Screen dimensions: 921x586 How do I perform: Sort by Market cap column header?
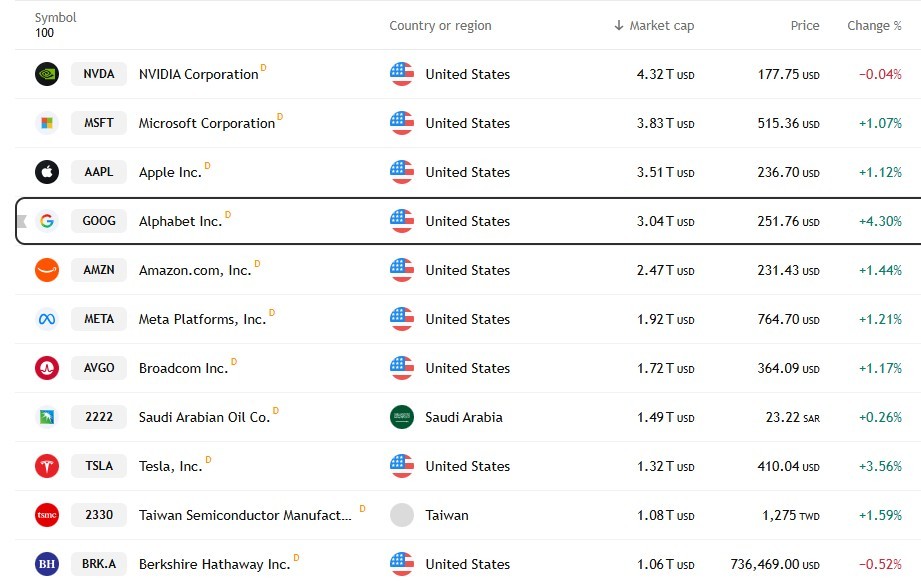[x=654, y=26]
